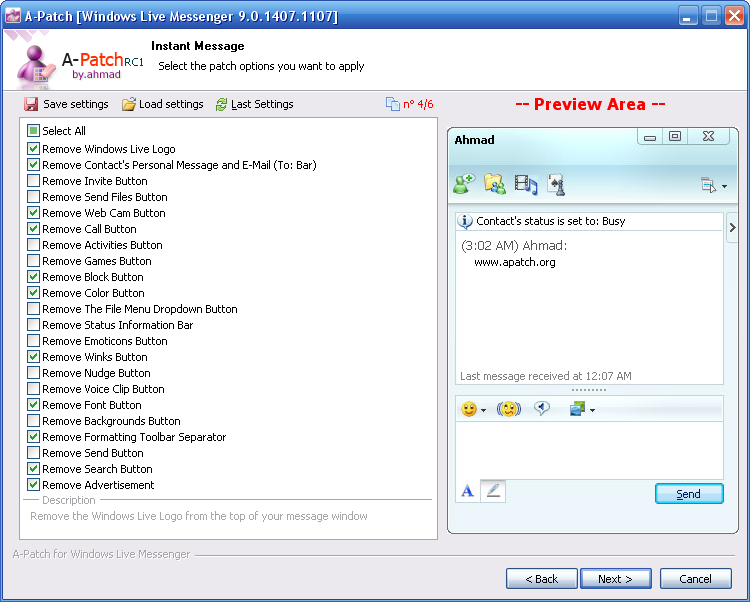Click the Activities film-and-music icon
The height and width of the screenshot is (602, 750).
tap(526, 183)
